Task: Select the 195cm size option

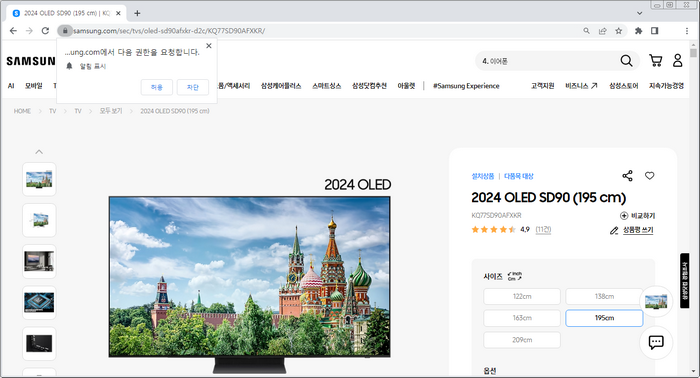Action: [x=604, y=318]
